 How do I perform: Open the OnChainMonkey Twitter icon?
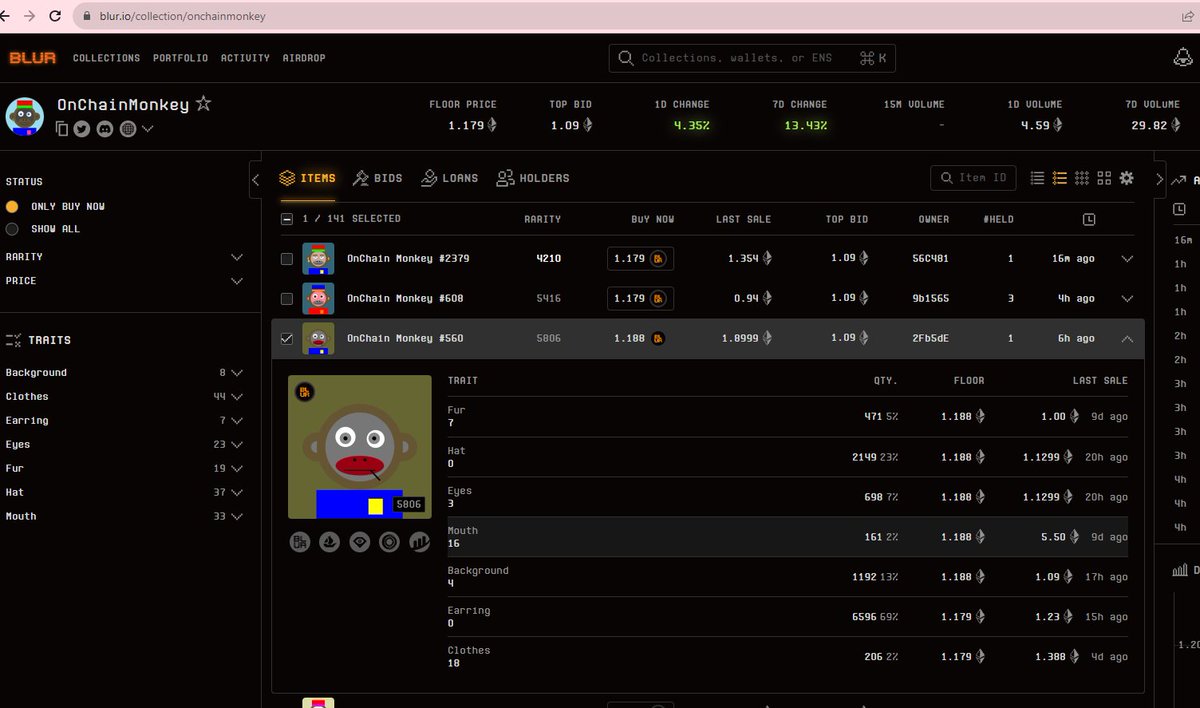point(80,129)
